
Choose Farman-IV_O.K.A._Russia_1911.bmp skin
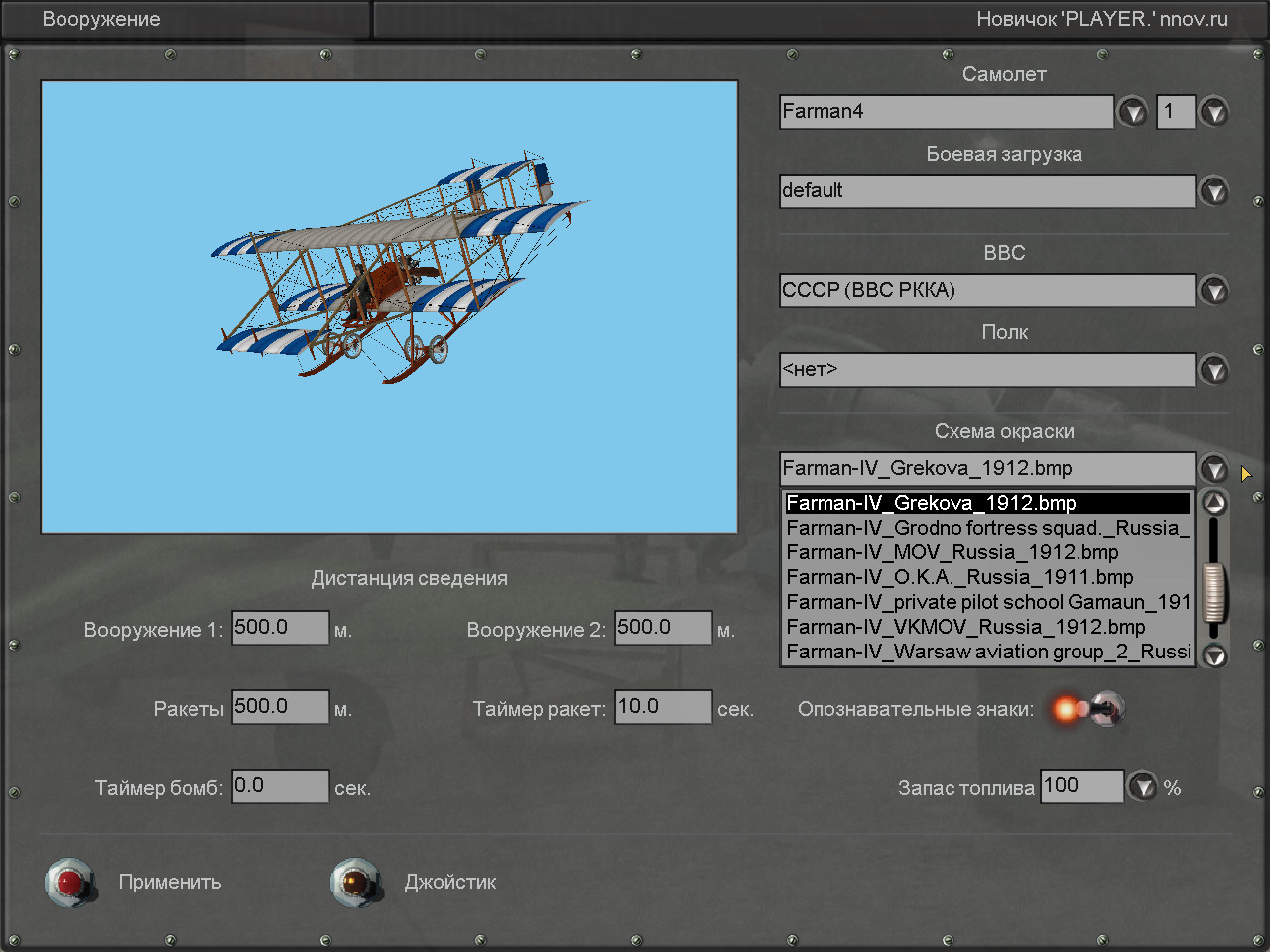[x=959, y=577]
